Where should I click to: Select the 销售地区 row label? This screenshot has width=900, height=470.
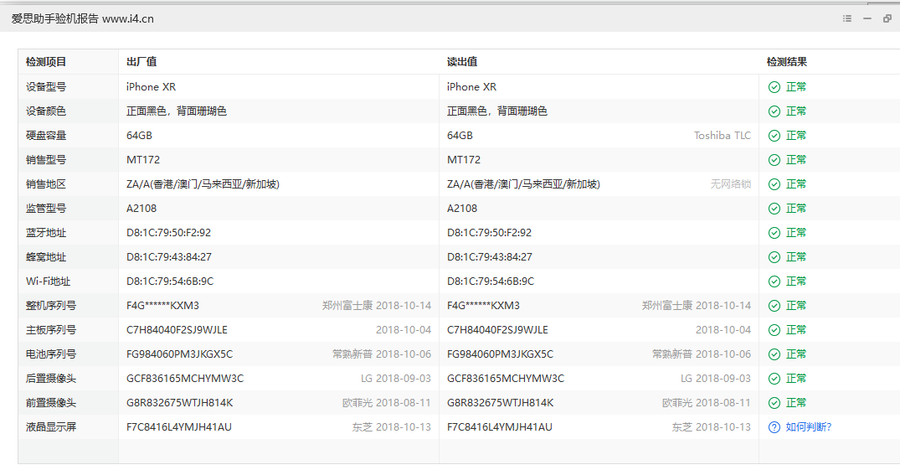46,184
